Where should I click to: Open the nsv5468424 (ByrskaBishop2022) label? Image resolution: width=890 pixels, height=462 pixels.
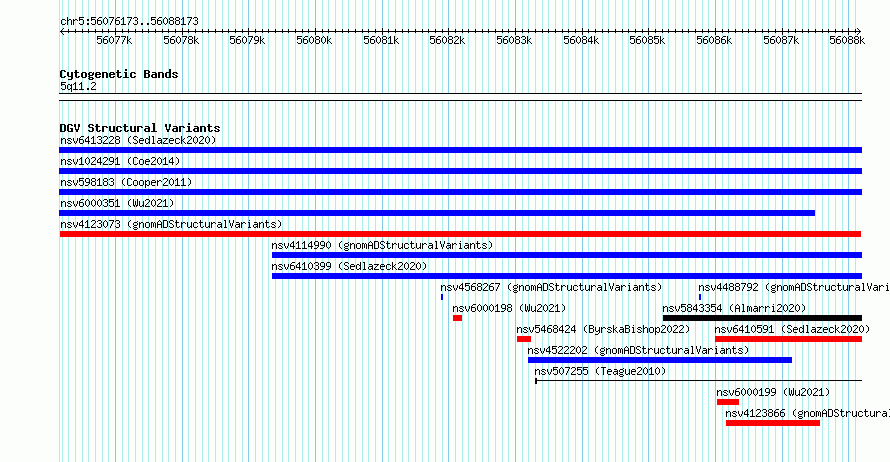tap(603, 329)
